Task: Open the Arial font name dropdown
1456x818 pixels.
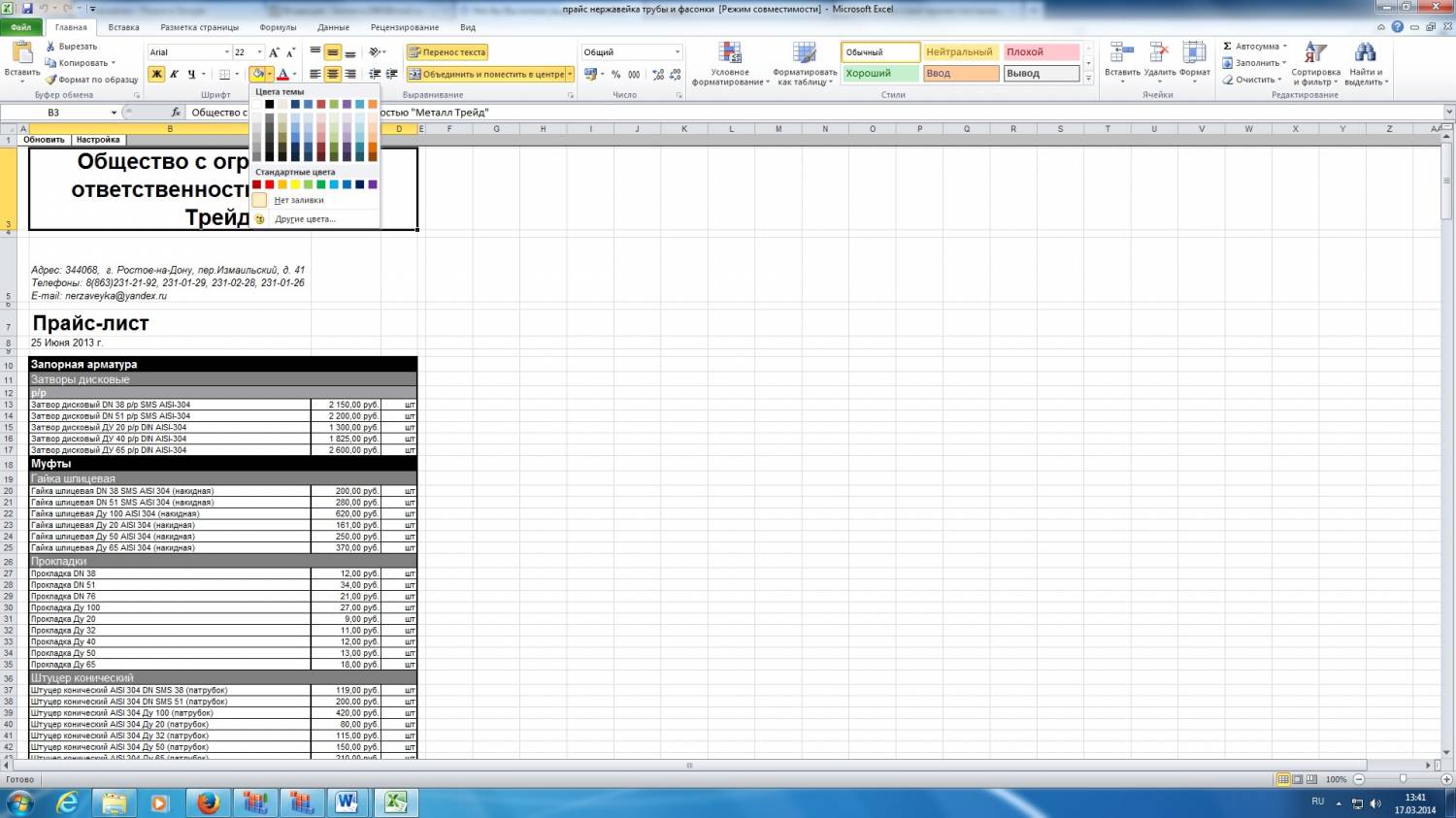Action: pos(227,52)
